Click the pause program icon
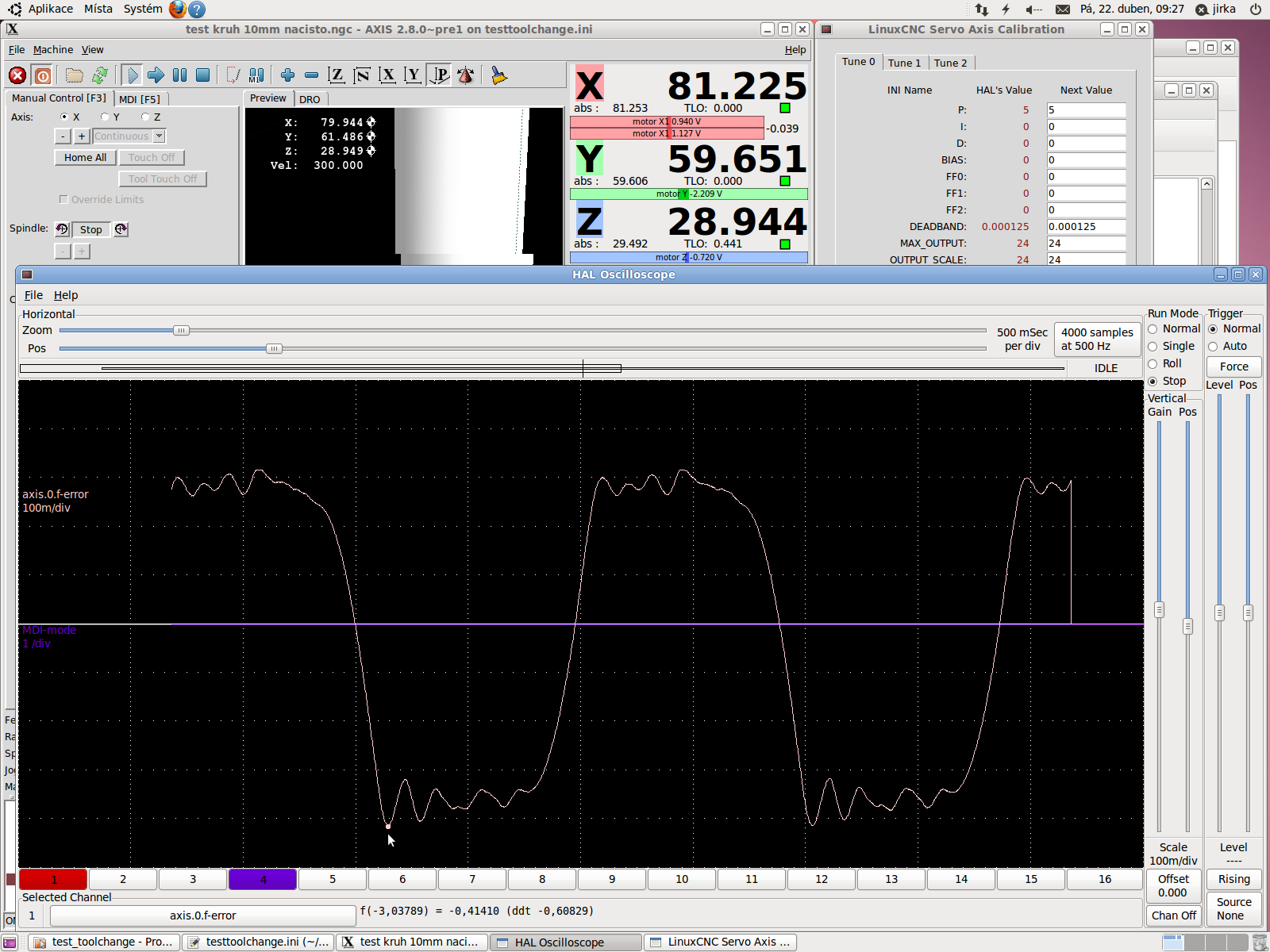The width and height of the screenshot is (1270, 952). point(180,75)
